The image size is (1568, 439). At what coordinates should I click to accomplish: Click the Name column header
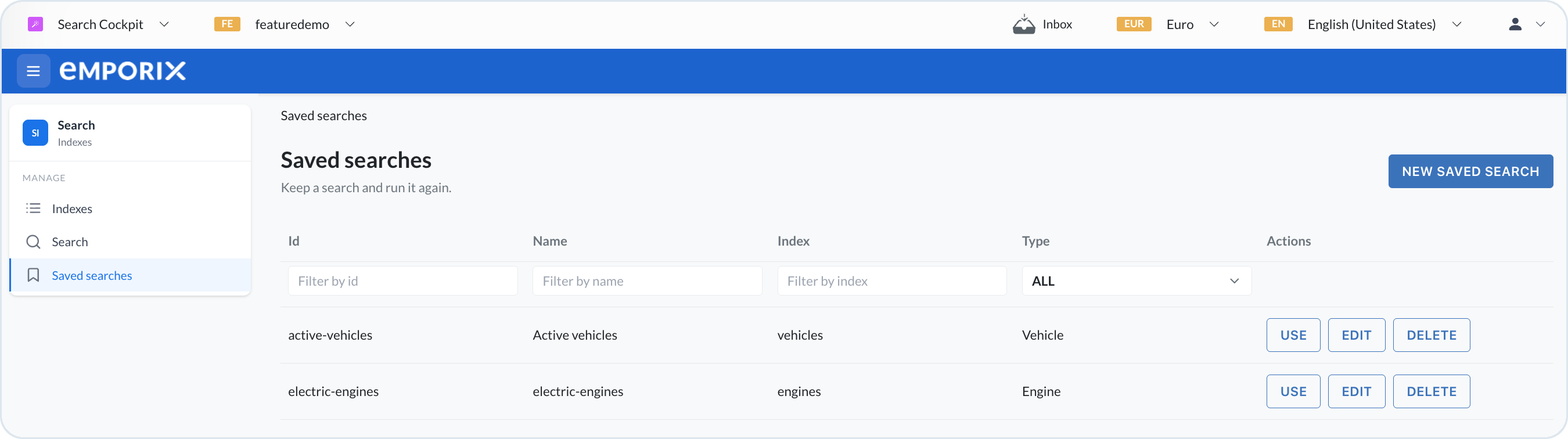(551, 241)
